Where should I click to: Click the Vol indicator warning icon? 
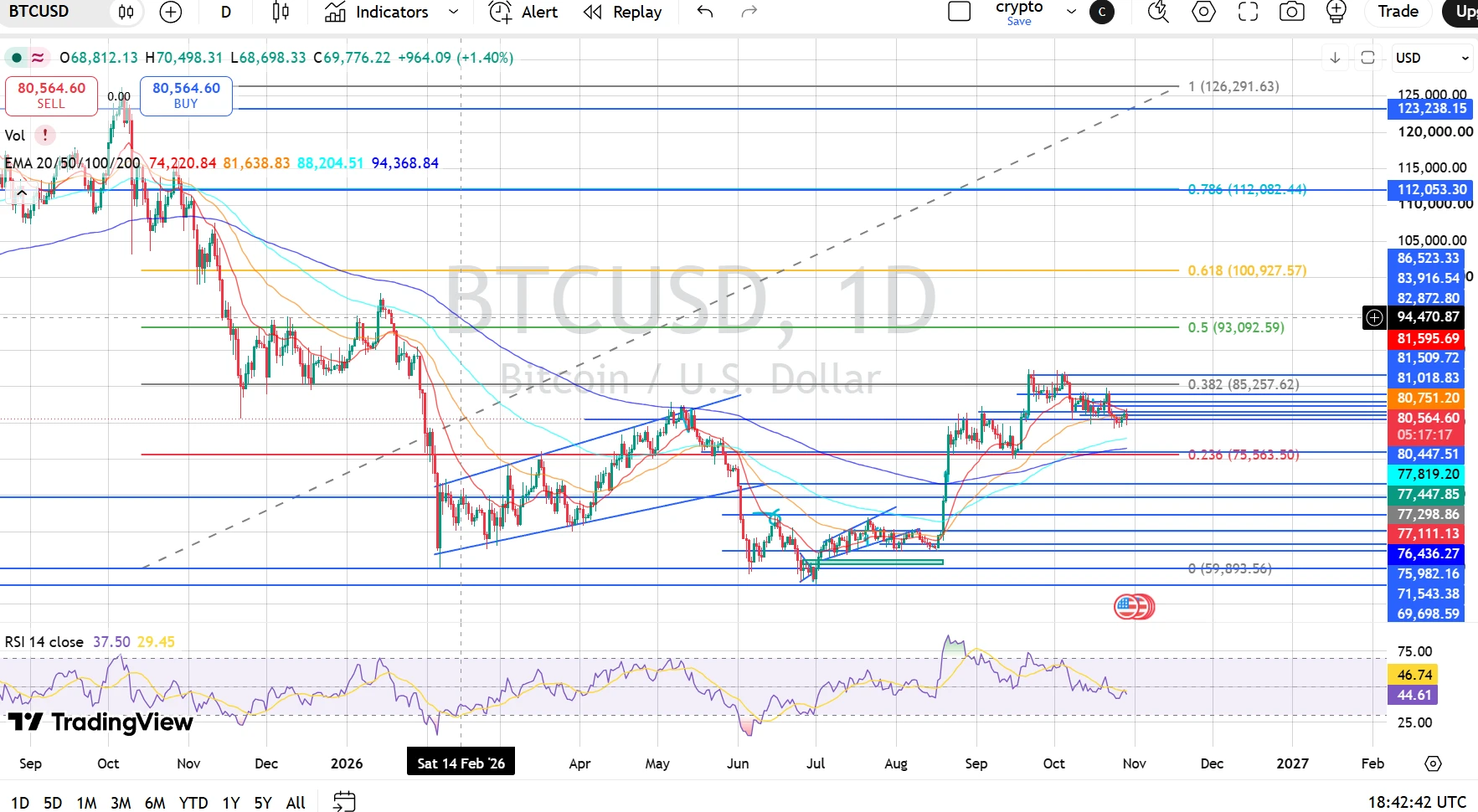point(45,135)
